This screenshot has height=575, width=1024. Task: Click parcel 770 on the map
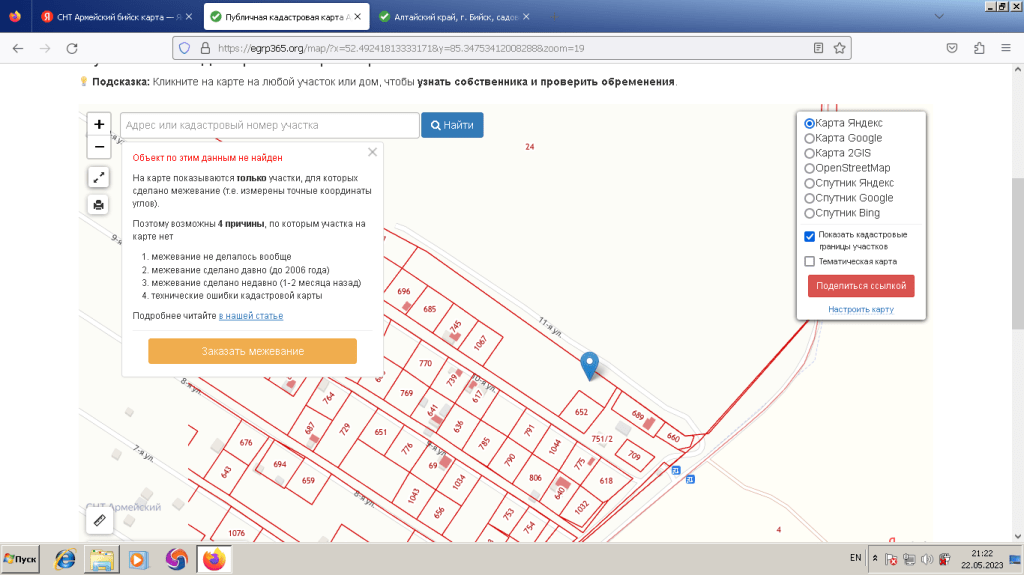click(x=425, y=363)
